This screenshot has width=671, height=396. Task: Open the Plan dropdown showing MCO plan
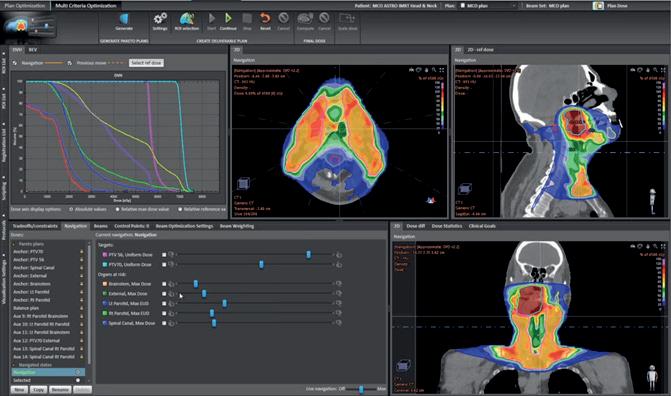488,6
